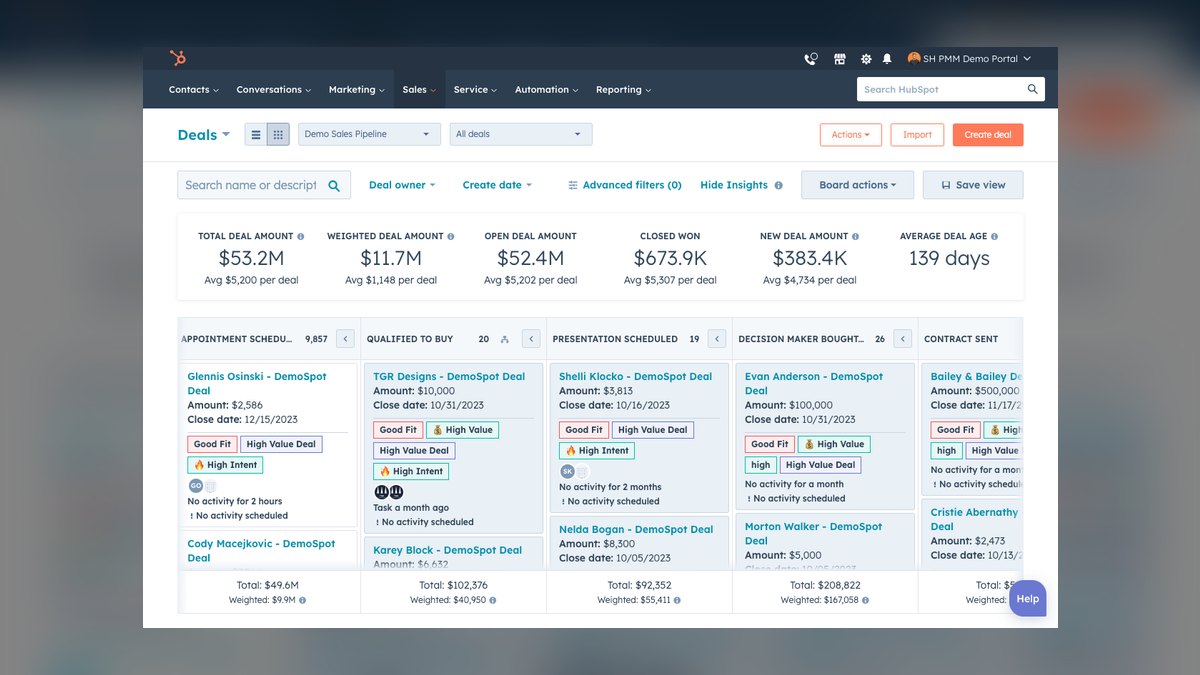
Task: Click the Save view button
Action: click(973, 185)
